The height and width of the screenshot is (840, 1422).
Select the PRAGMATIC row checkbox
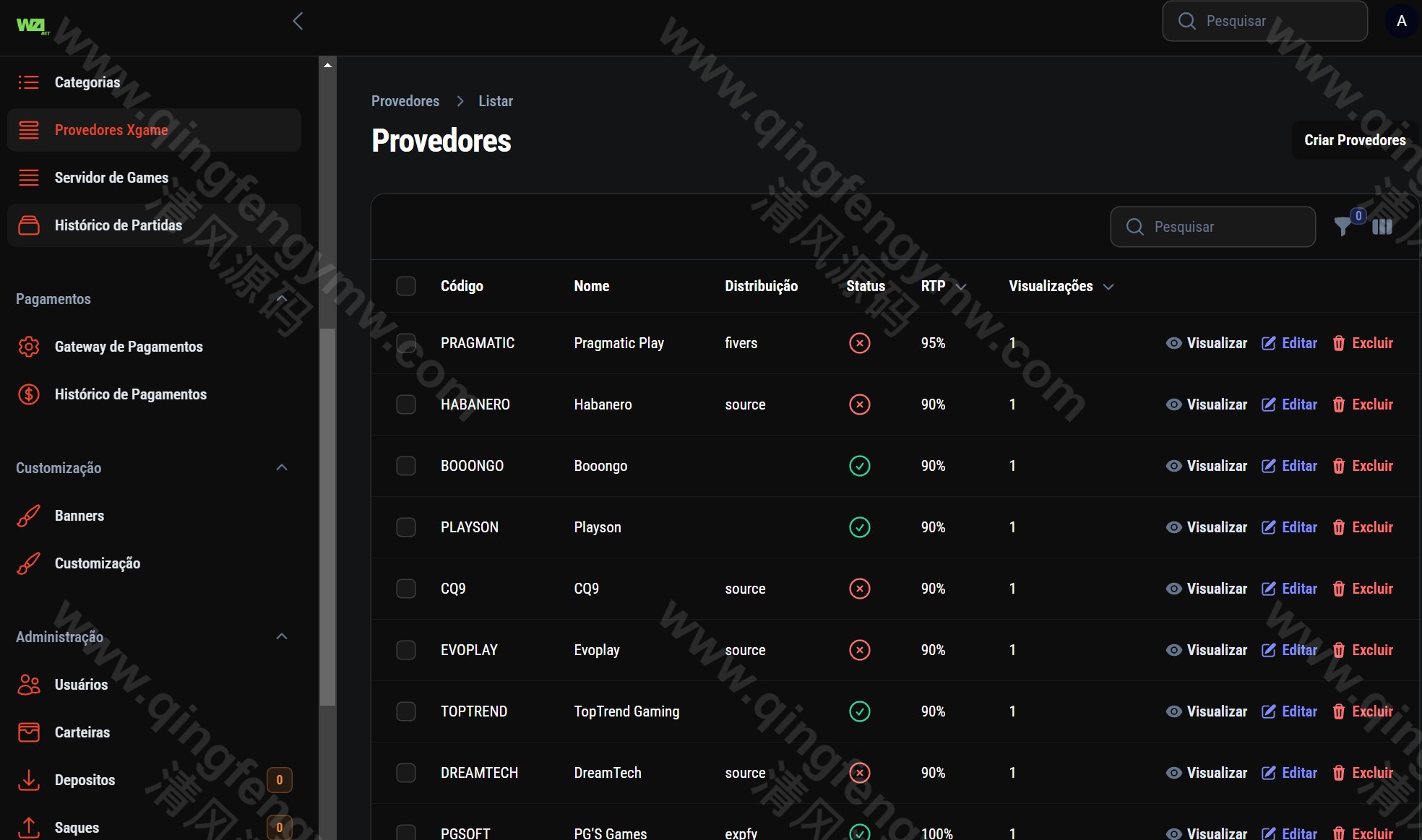pyautogui.click(x=406, y=343)
